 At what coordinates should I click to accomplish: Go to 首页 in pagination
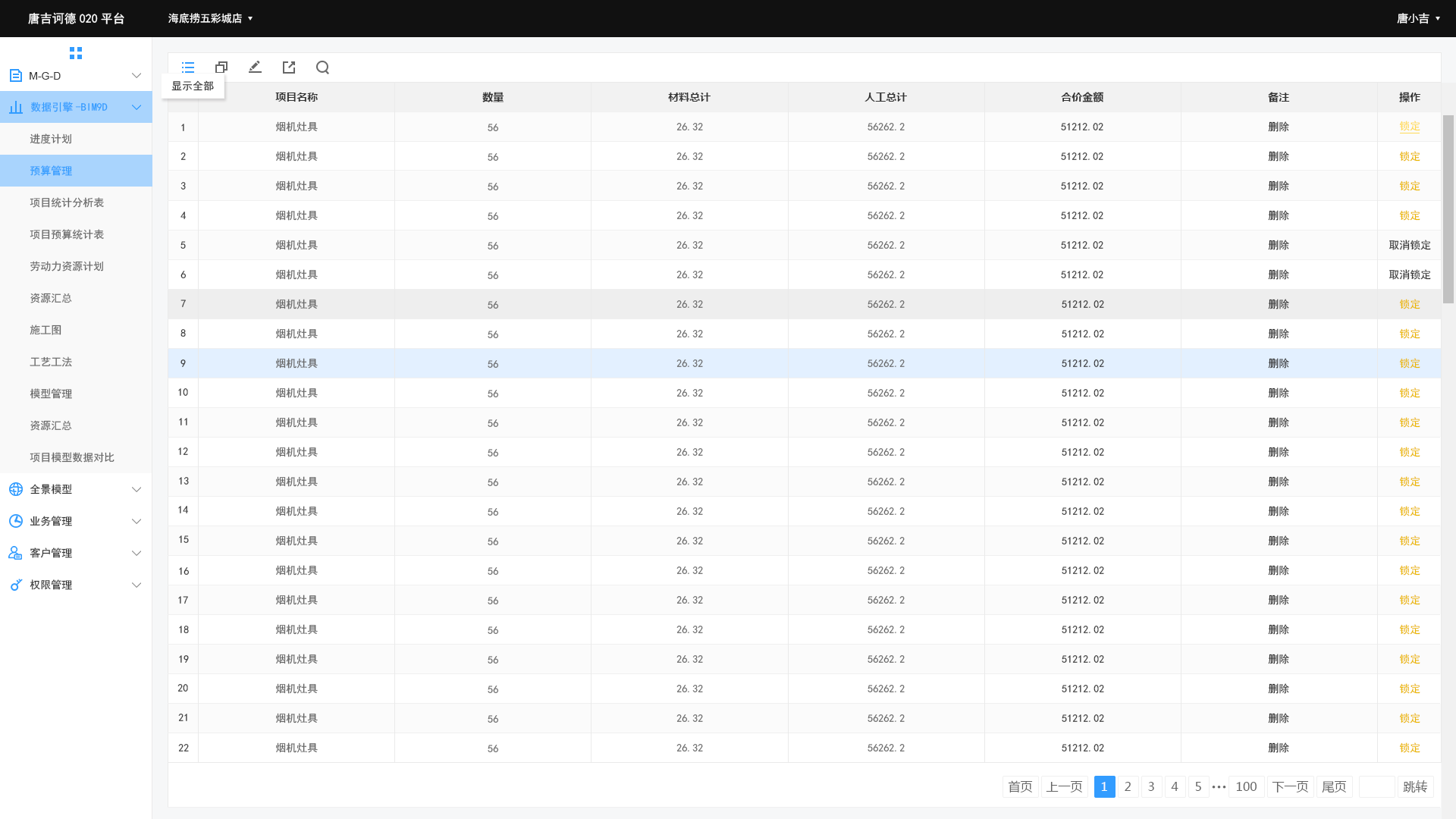[1020, 786]
